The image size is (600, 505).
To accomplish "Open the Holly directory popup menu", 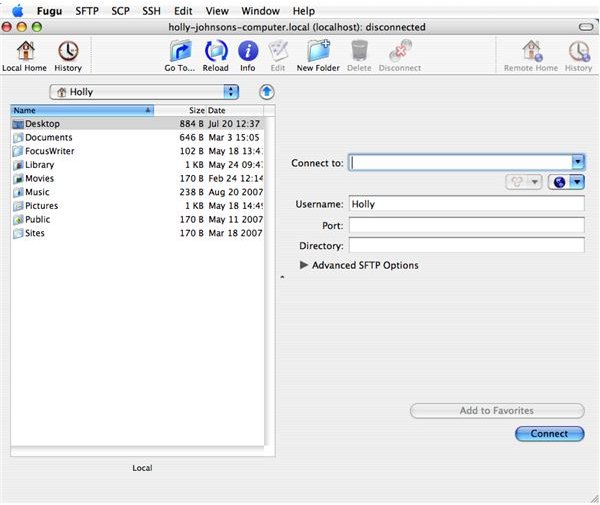I will tap(144, 92).
